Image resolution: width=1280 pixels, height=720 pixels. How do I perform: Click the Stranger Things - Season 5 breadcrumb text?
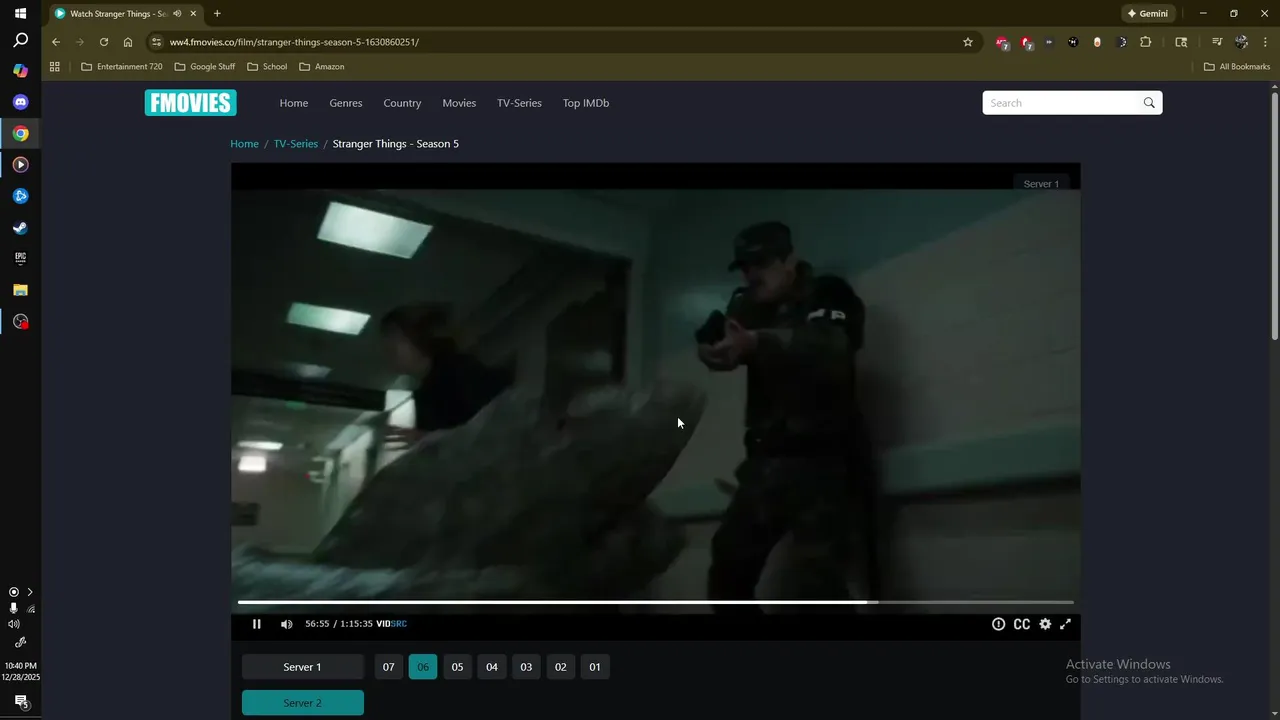point(396,144)
